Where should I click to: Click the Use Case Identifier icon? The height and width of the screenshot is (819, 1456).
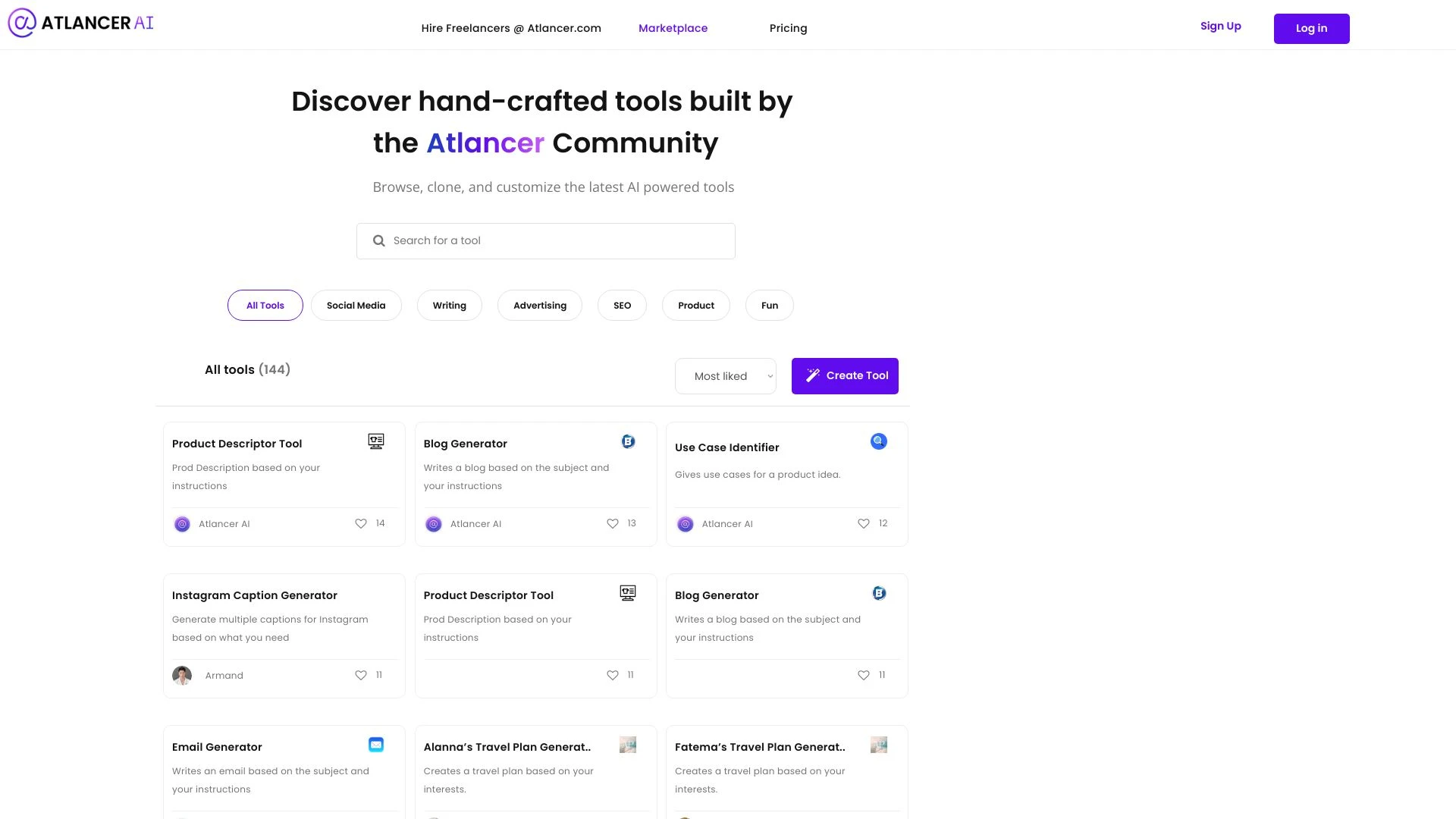click(879, 440)
